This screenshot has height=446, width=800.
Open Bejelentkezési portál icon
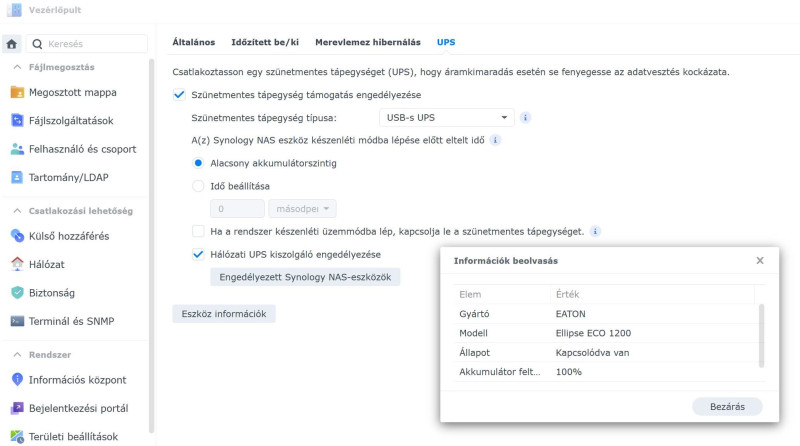point(17,408)
